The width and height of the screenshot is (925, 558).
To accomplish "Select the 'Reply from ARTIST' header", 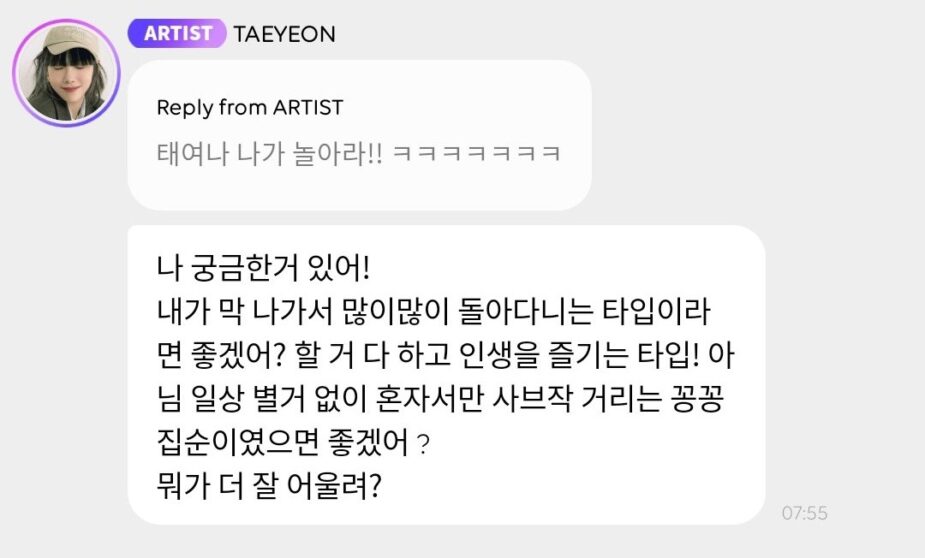I will point(250,108).
